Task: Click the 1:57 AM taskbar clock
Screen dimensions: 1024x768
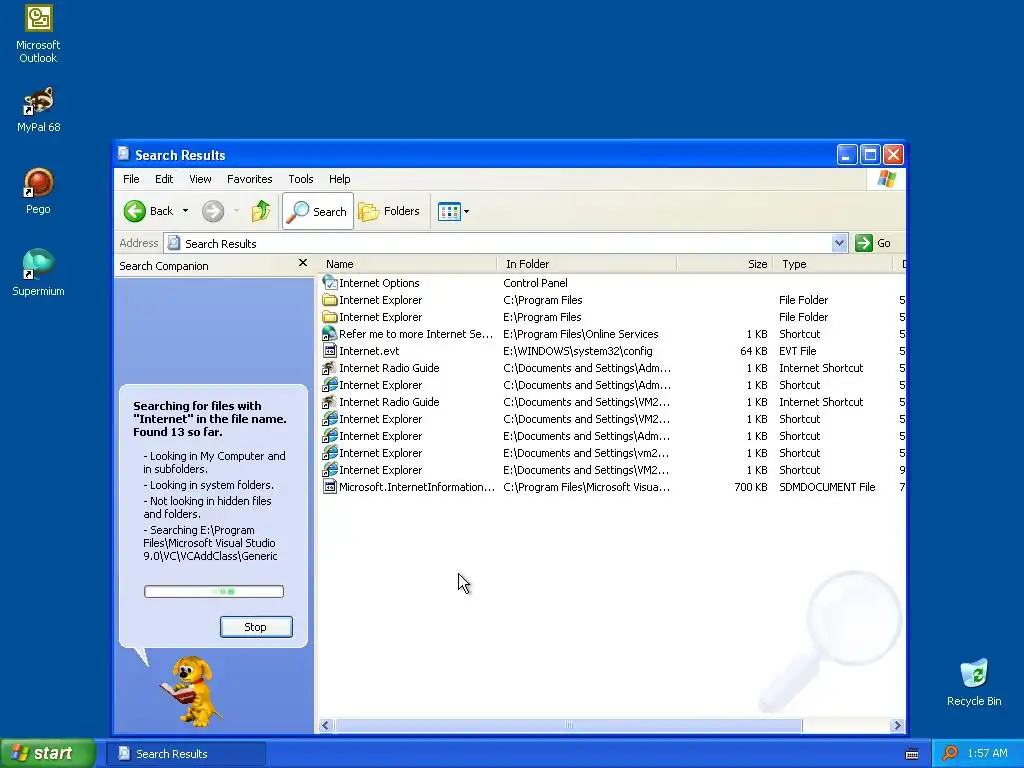Action: [987, 753]
